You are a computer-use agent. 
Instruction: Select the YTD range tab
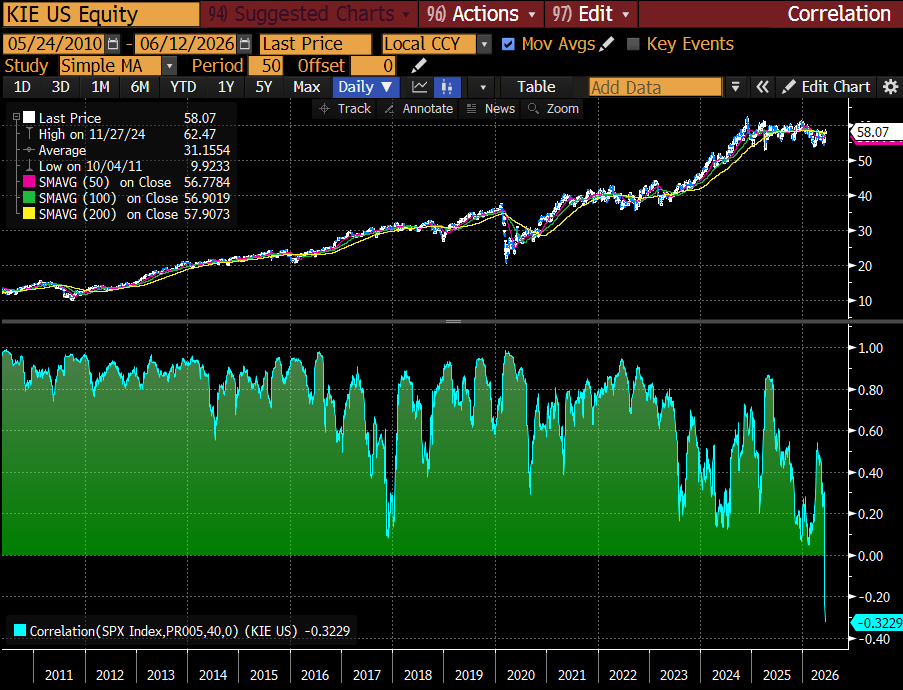point(183,87)
